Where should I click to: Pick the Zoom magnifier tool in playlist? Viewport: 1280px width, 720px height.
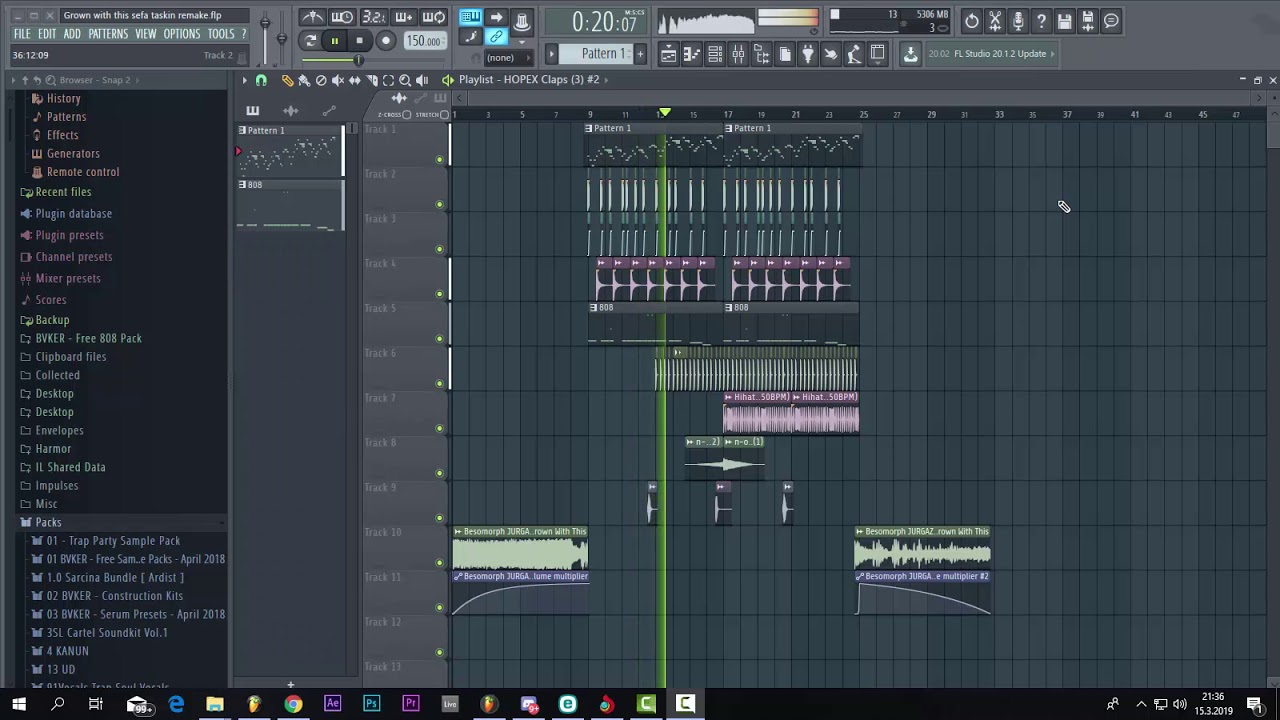(405, 80)
